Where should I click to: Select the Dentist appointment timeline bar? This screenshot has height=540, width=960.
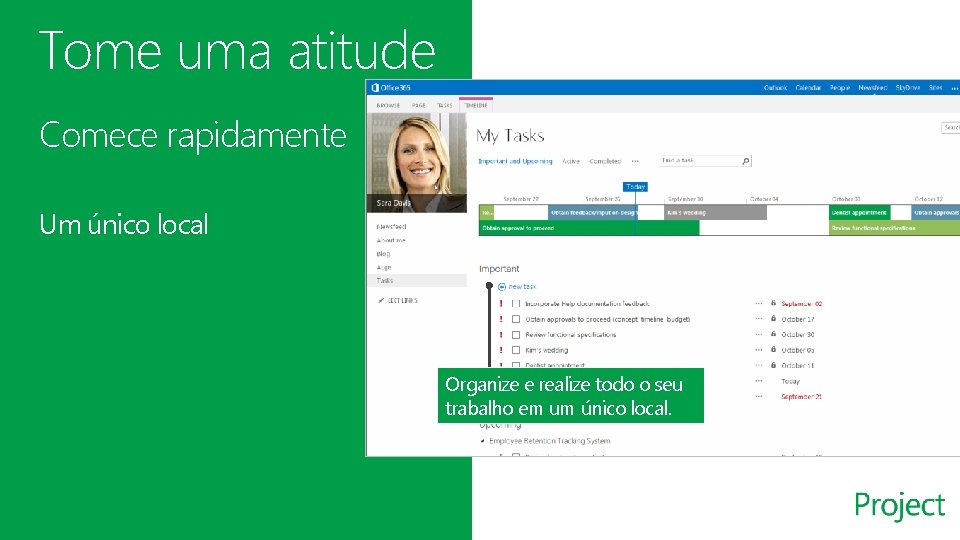coord(860,212)
